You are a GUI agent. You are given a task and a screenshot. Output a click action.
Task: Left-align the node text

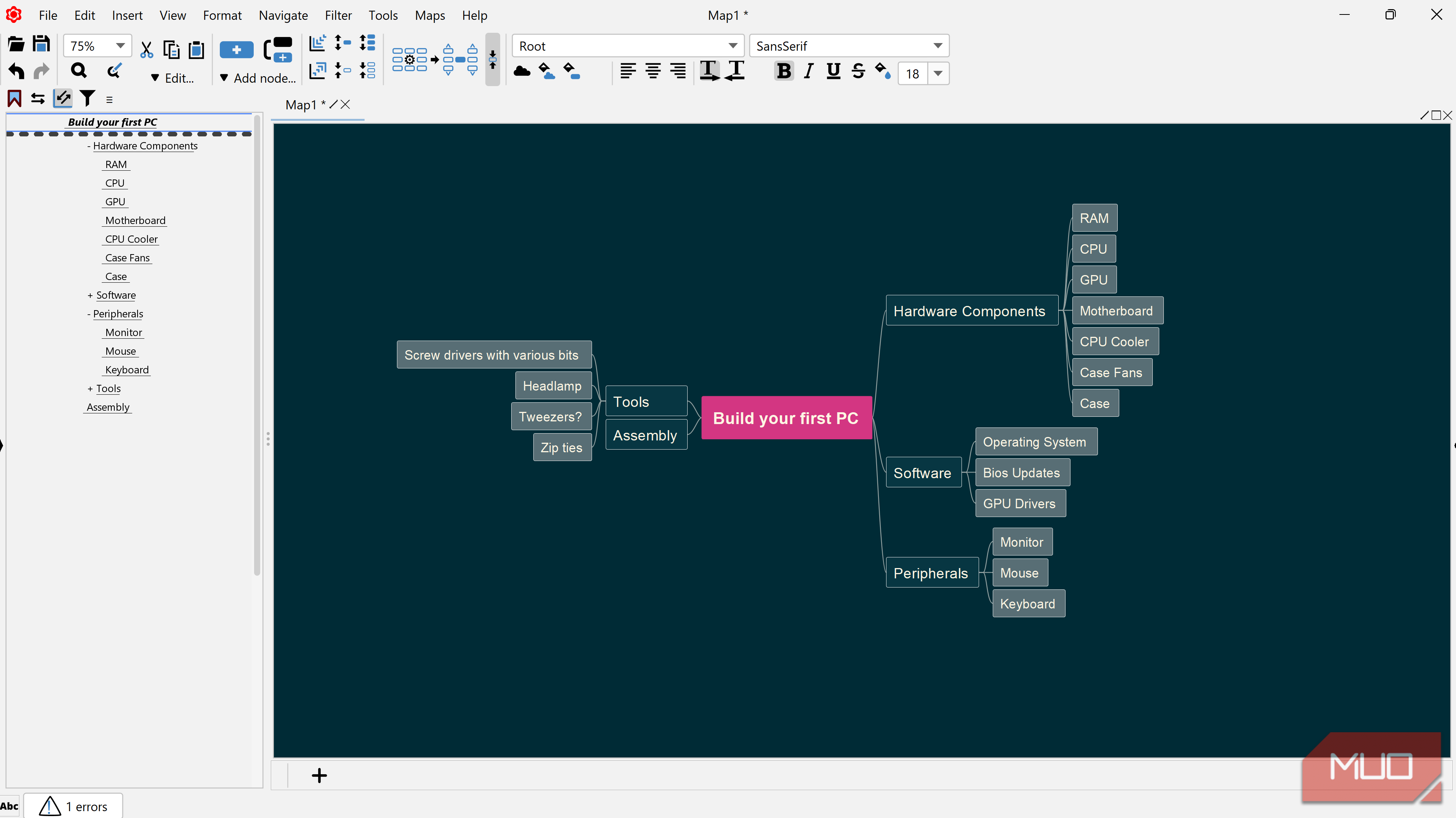tap(628, 70)
